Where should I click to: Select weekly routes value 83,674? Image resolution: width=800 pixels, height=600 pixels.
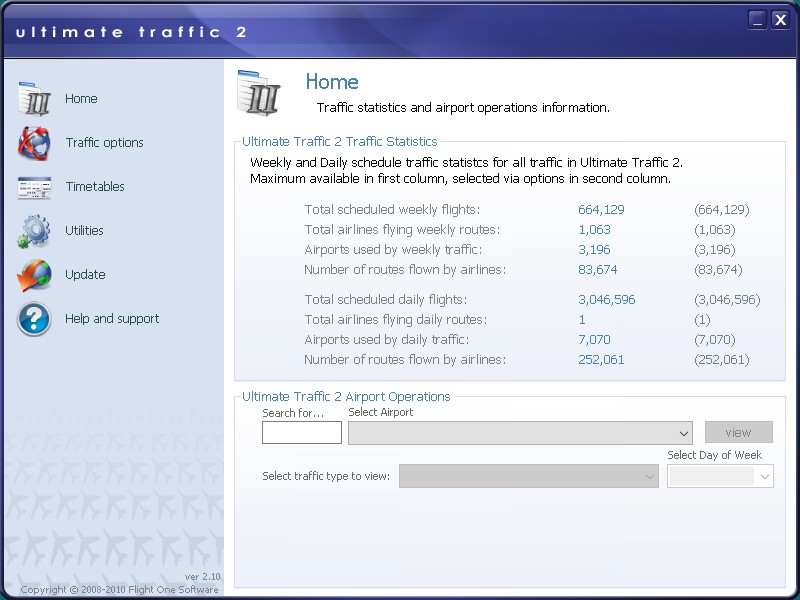[598, 269]
